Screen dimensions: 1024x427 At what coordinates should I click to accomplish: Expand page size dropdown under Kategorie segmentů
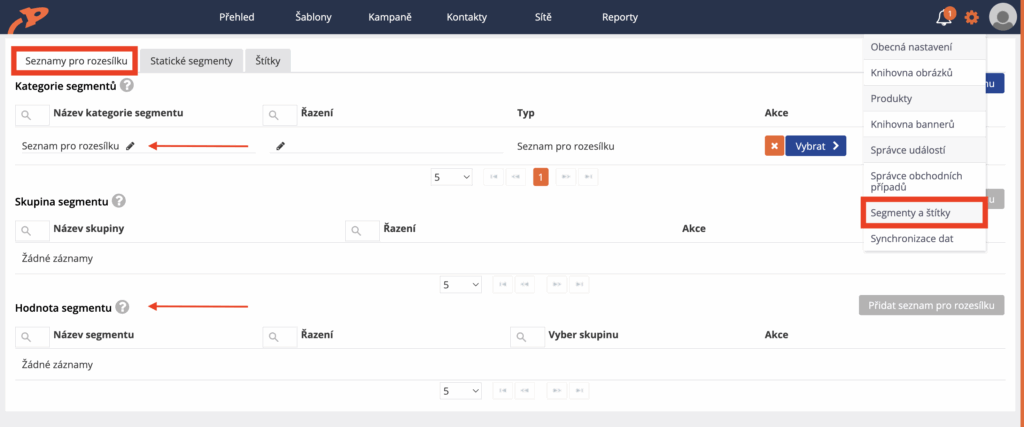point(452,177)
